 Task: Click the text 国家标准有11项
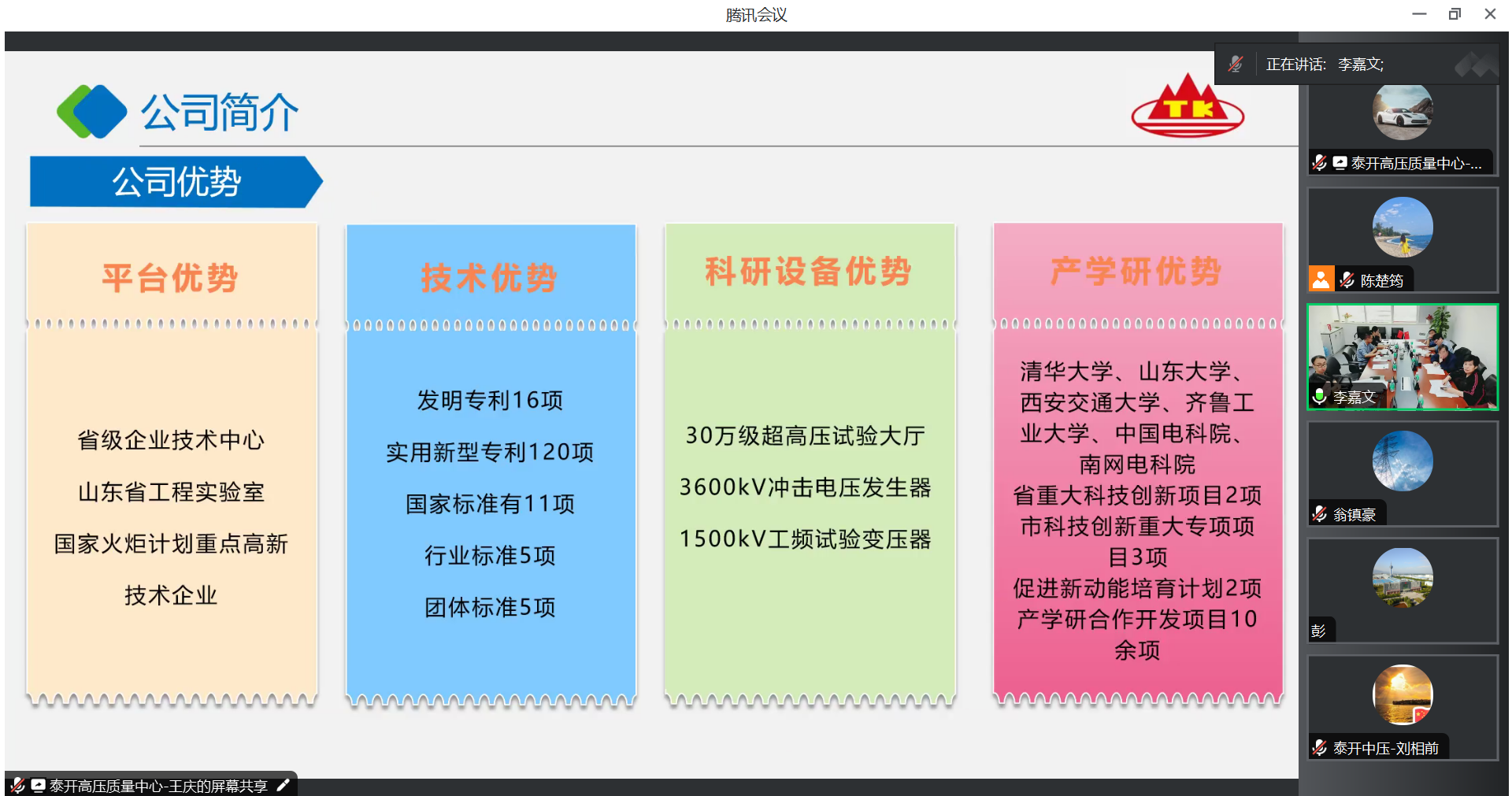coord(490,504)
